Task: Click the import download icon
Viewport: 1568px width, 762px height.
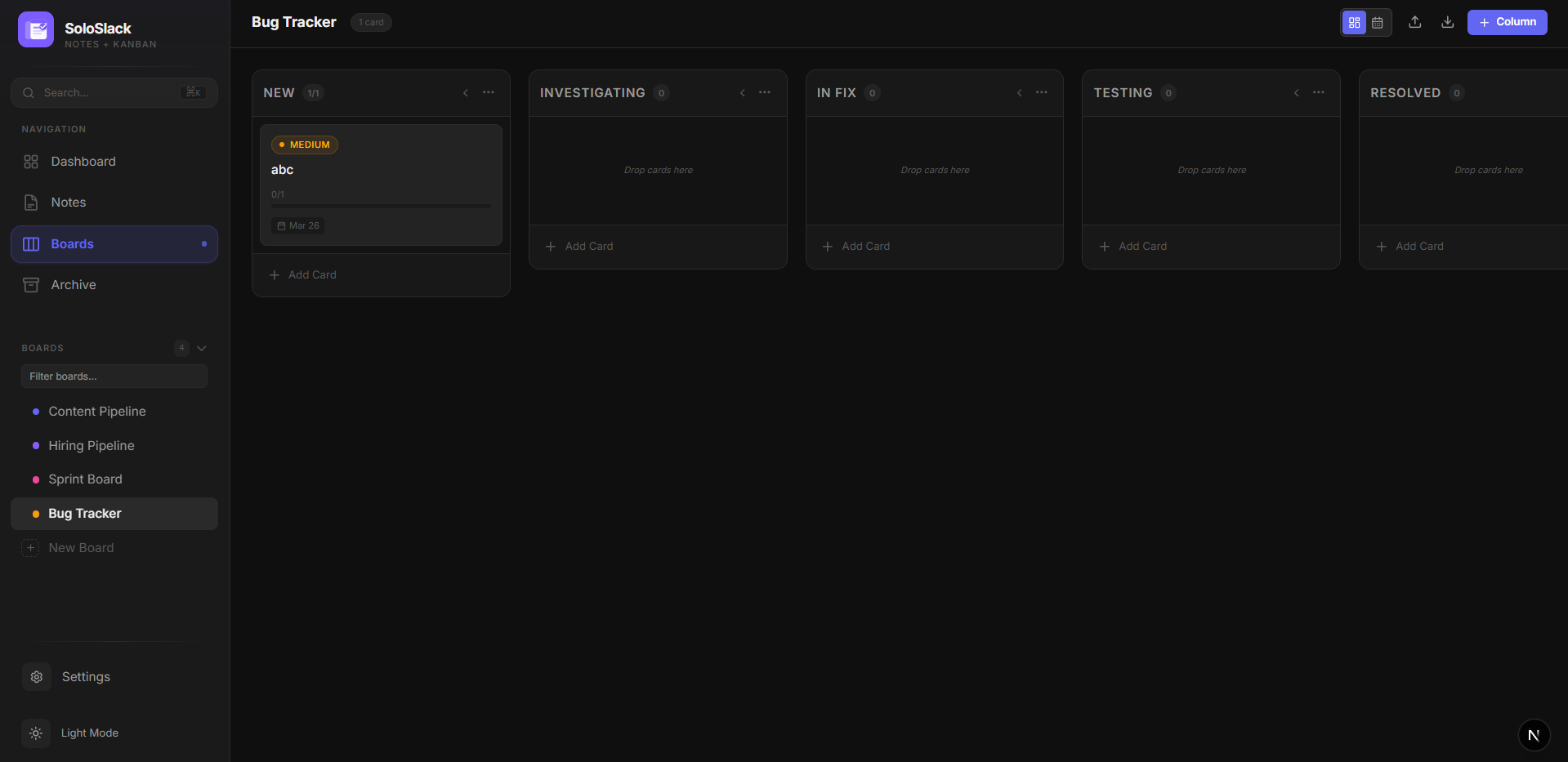Action: tap(1448, 22)
